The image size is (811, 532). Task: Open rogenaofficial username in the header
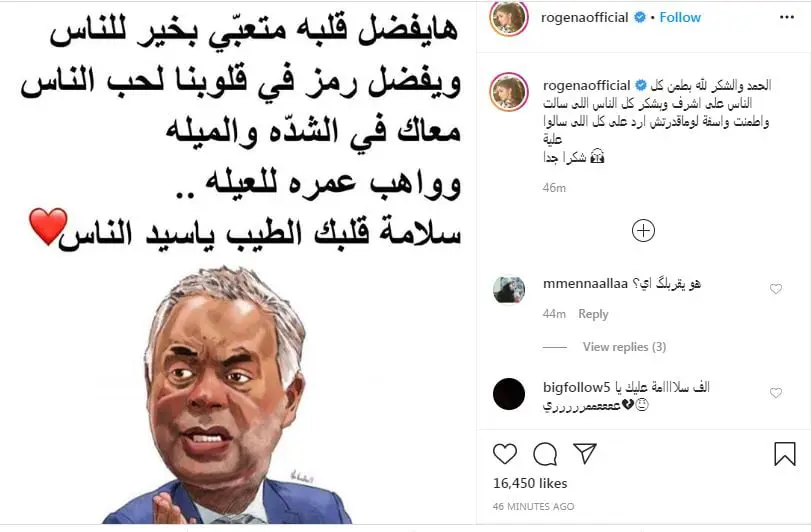[x=584, y=18]
